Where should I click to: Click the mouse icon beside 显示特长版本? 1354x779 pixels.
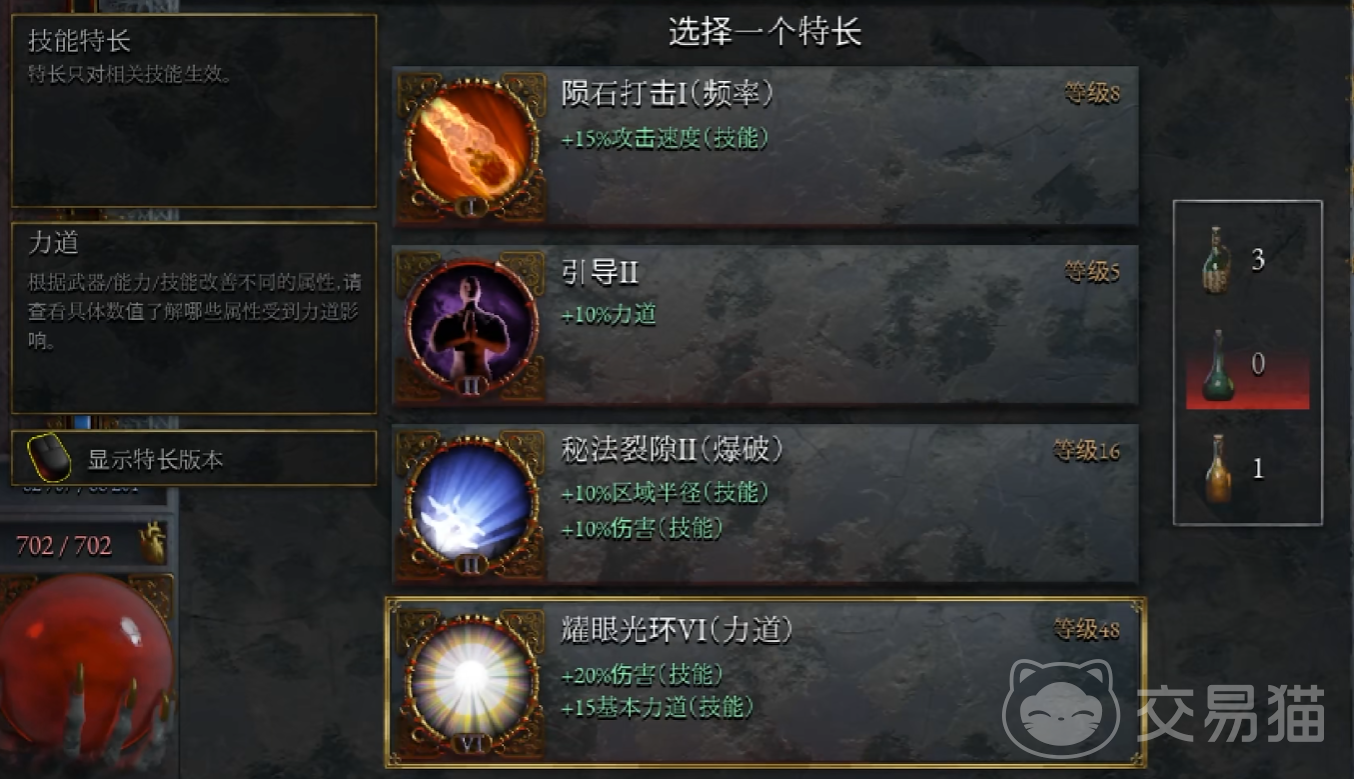[49, 459]
